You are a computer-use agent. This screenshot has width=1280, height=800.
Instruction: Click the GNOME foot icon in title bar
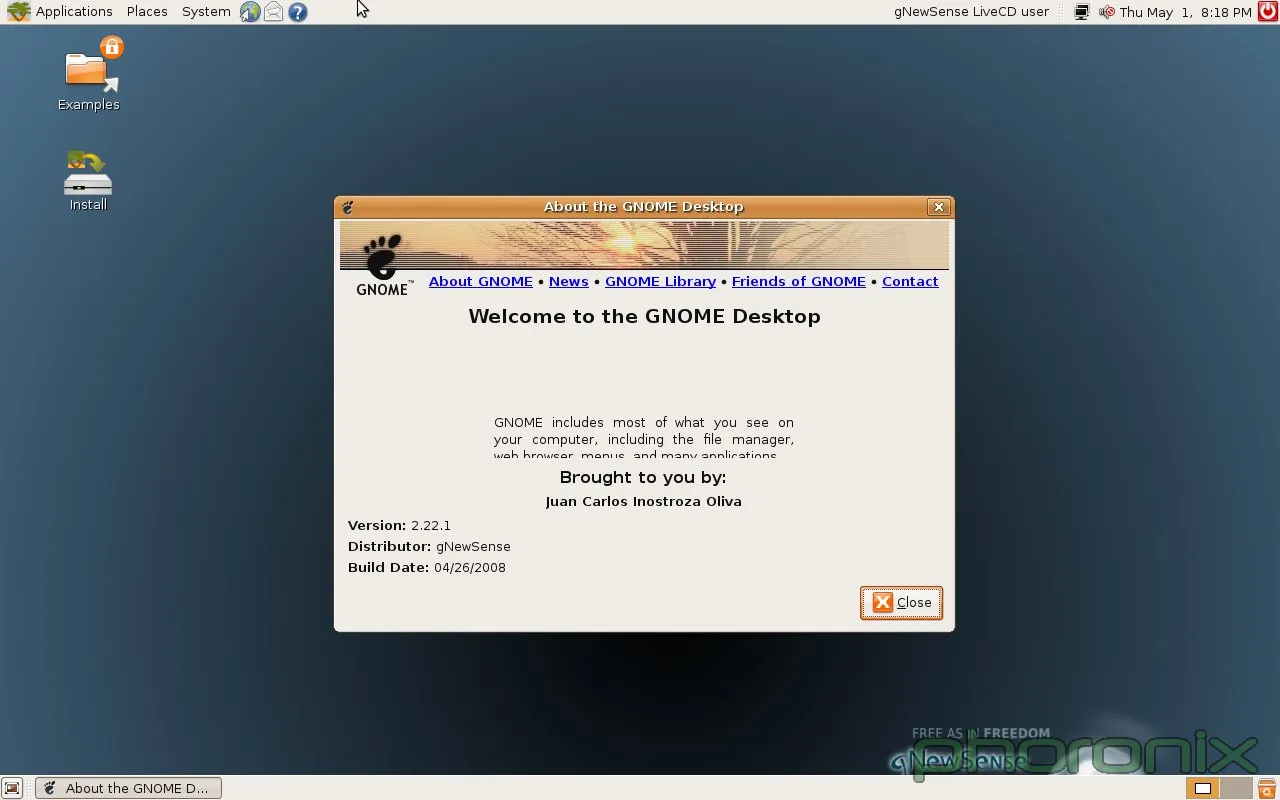point(348,207)
